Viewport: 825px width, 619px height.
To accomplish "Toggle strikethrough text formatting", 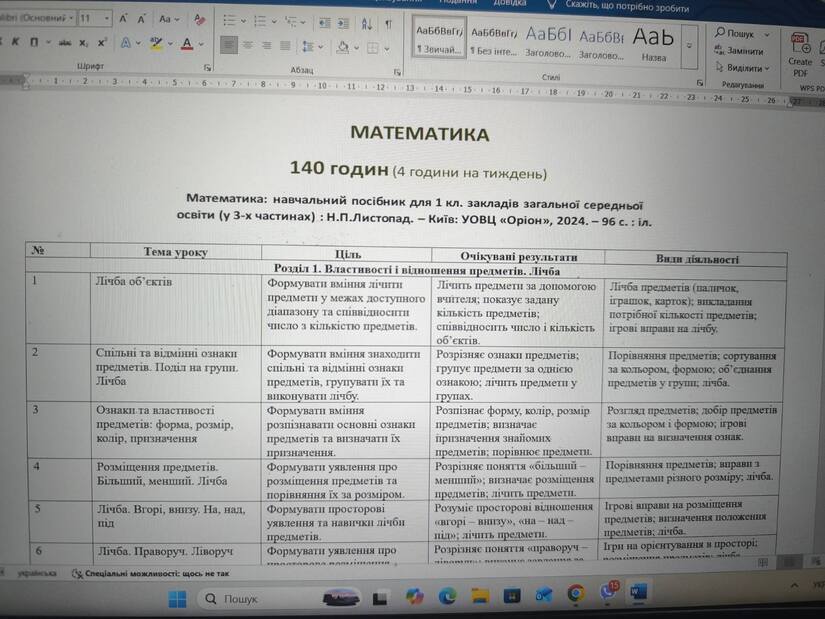I will [65, 43].
